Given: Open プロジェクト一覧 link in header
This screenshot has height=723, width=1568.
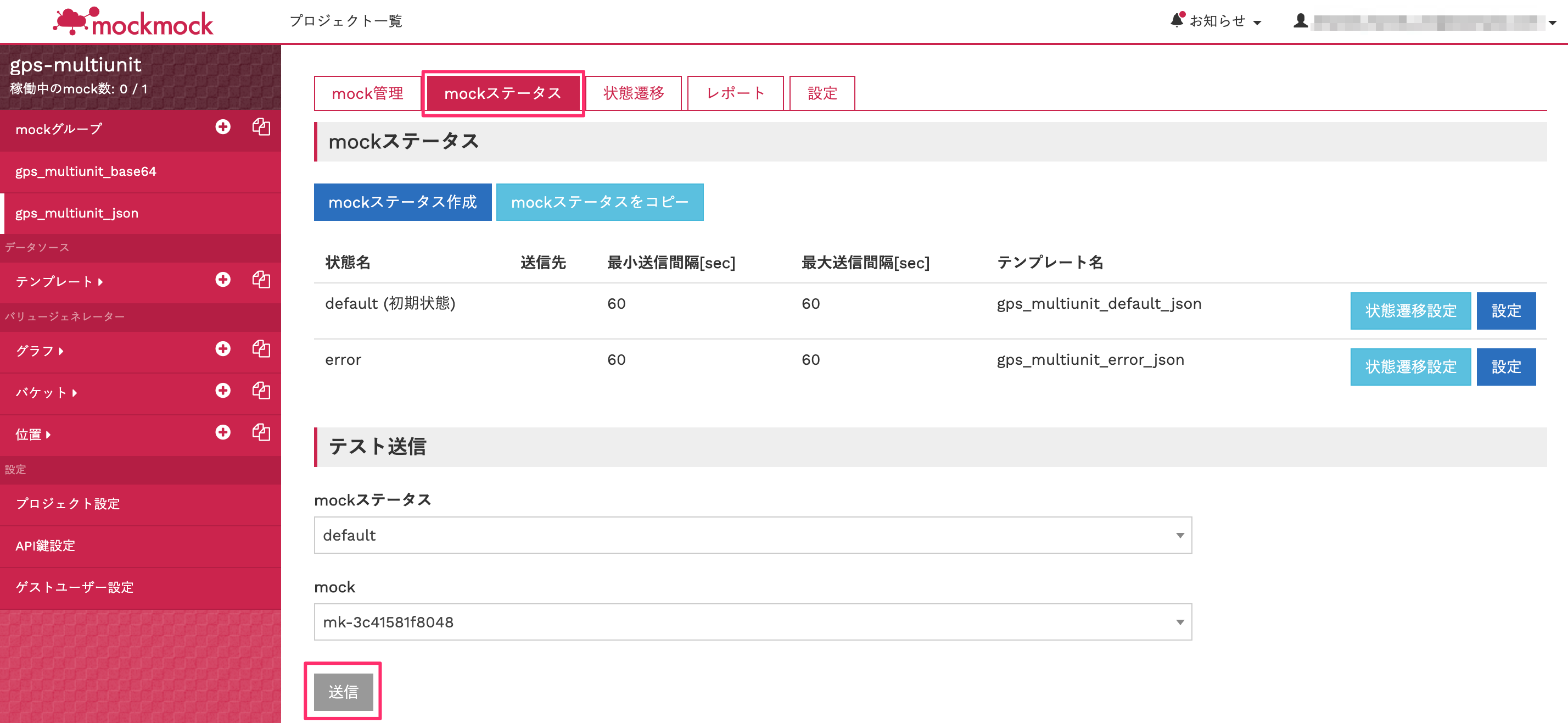Looking at the screenshot, I should pos(346,21).
